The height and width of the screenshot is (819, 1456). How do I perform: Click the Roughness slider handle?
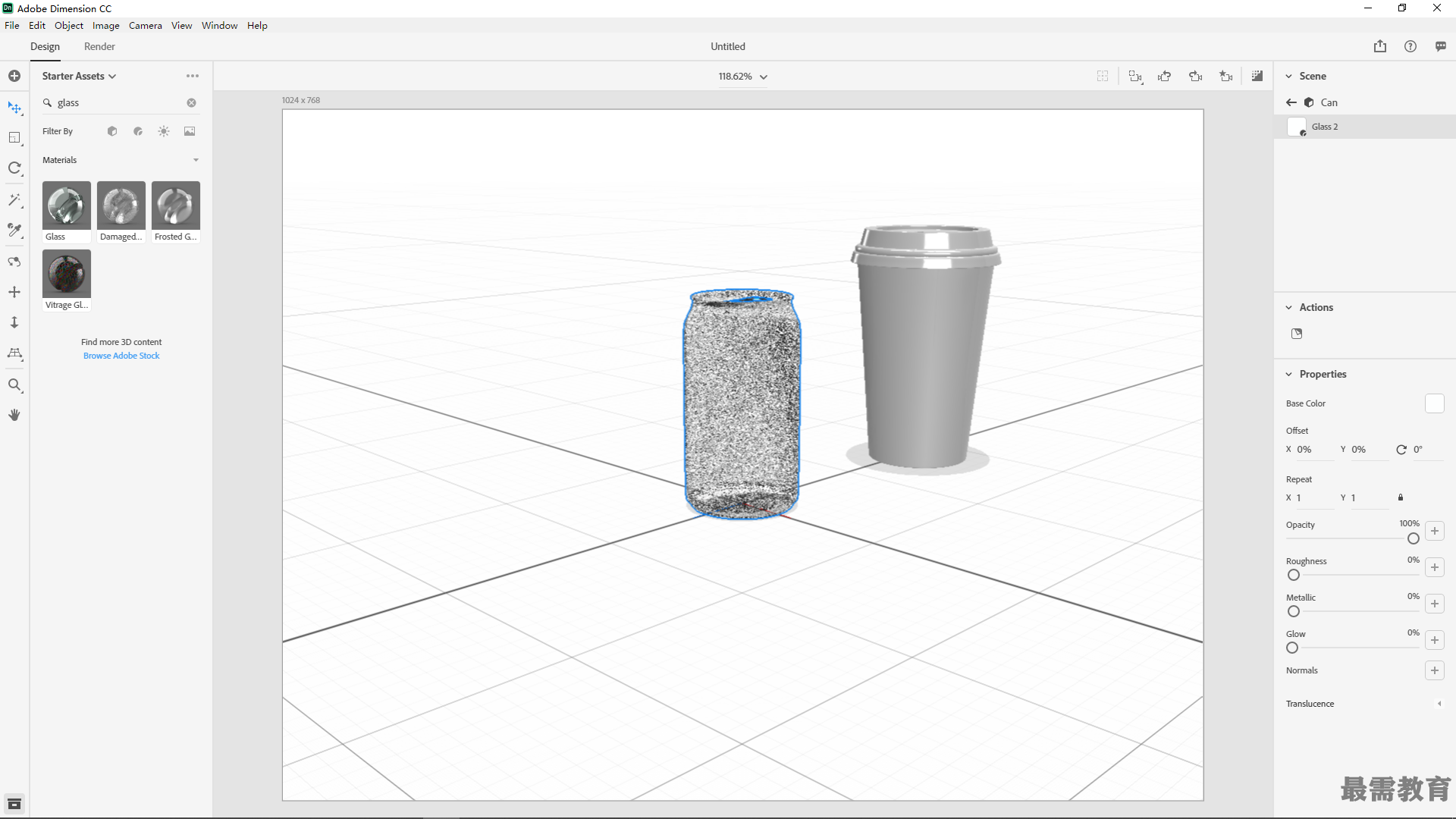[1294, 575]
